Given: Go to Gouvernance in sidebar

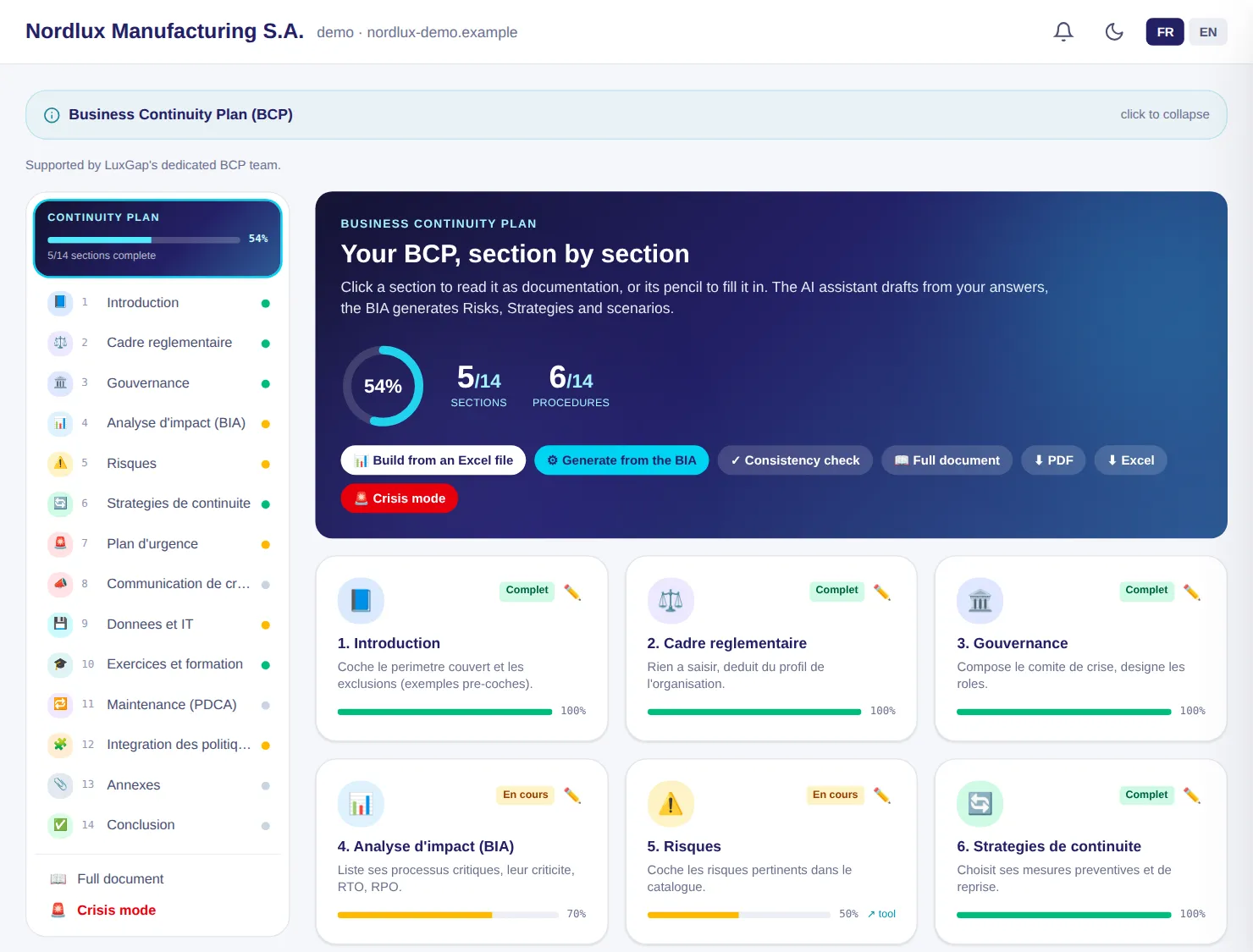Looking at the screenshot, I should pyautogui.click(x=158, y=383).
